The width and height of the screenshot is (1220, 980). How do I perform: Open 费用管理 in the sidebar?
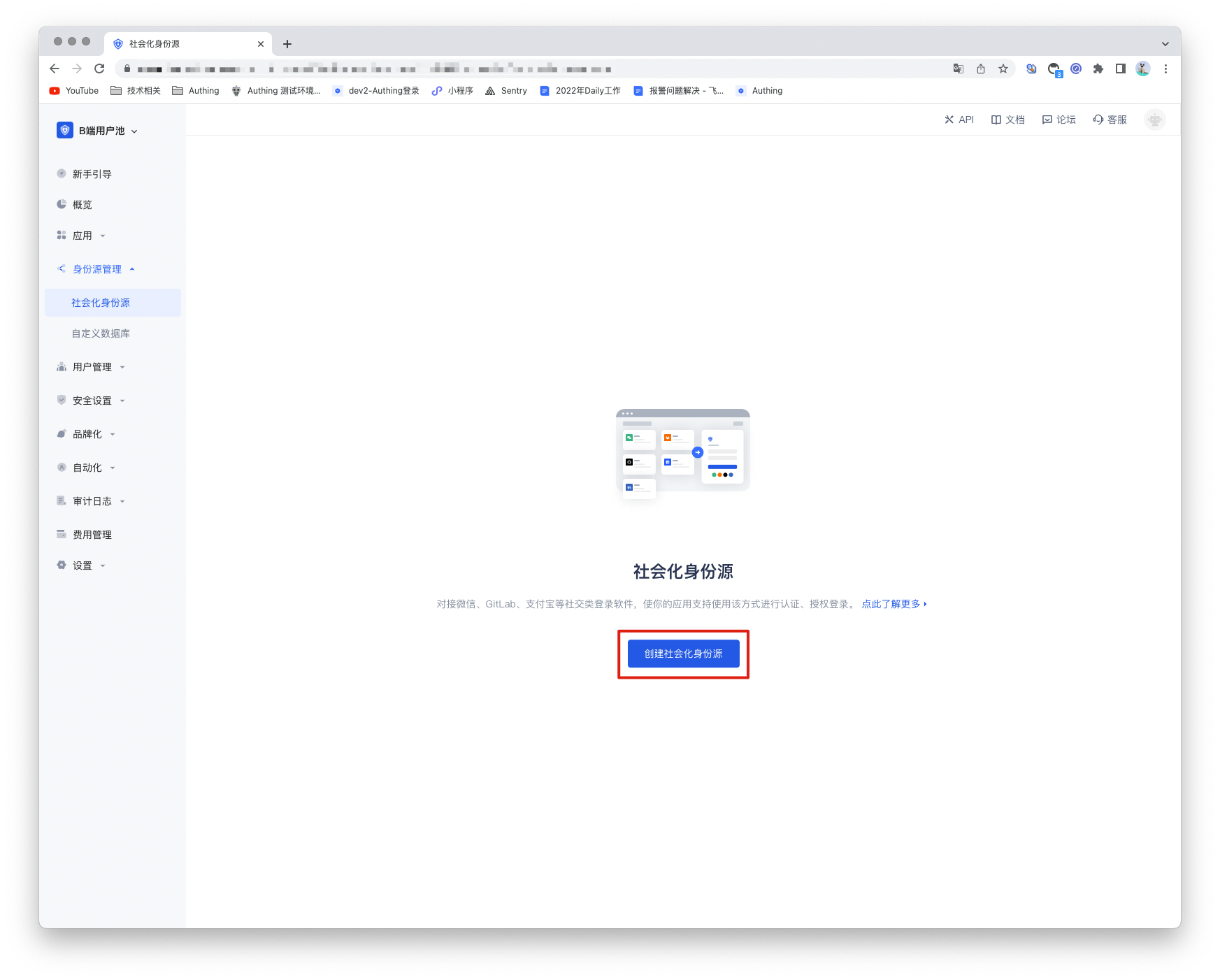tap(92, 535)
